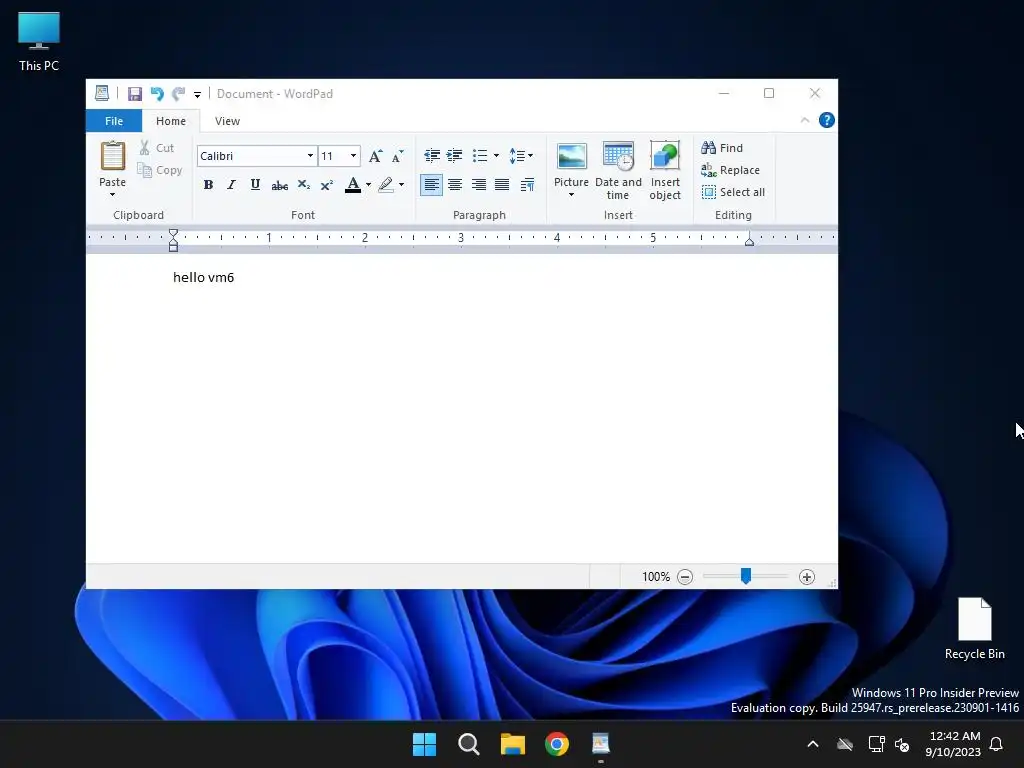
Task: Zoom out with the minus button
Action: (684, 577)
